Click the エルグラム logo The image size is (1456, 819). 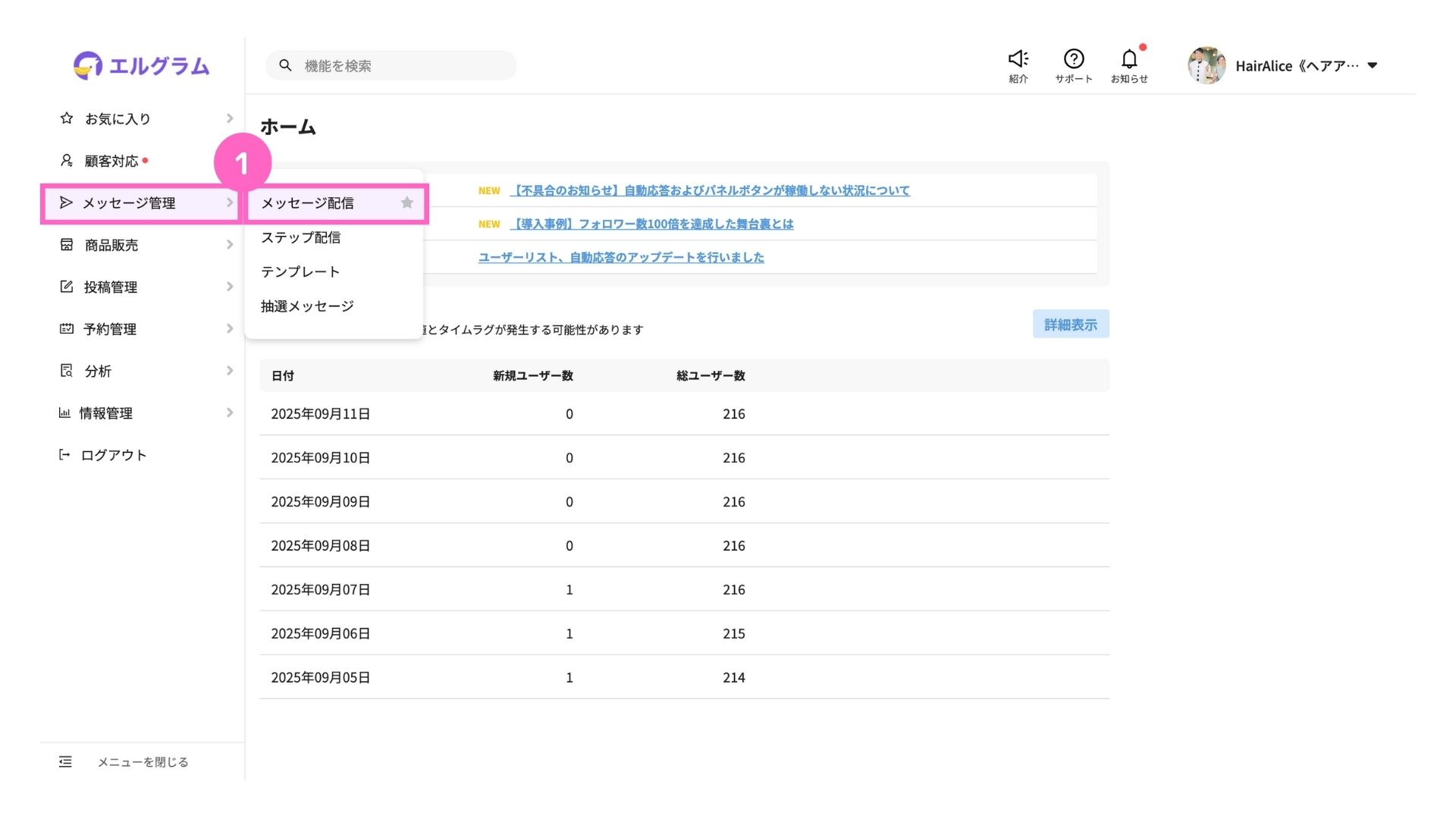click(x=142, y=66)
